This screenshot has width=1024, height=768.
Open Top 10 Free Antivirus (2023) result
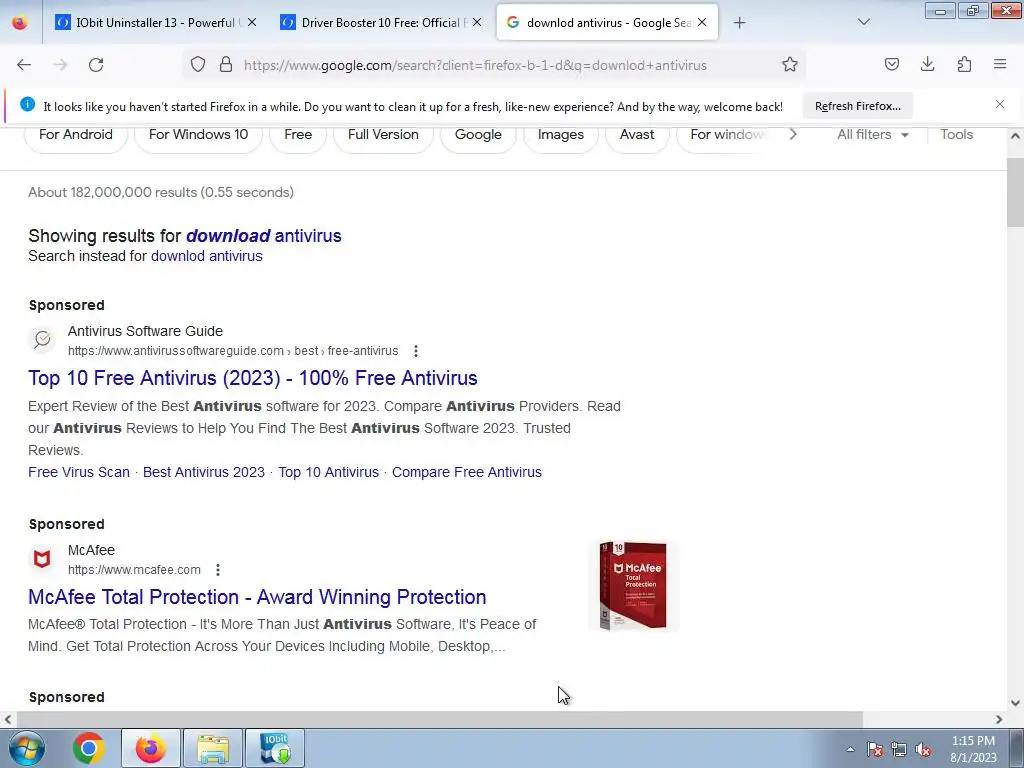(x=253, y=378)
